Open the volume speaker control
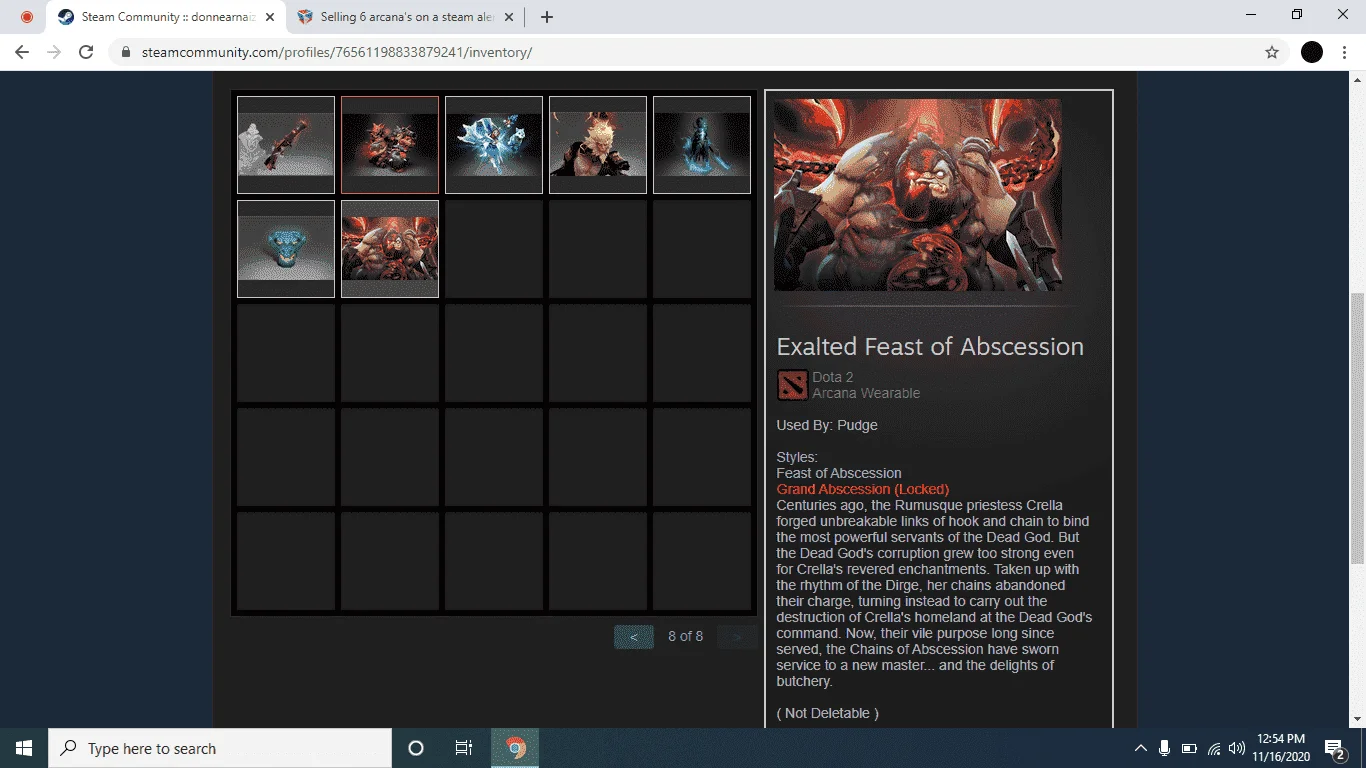Screen dimensions: 1366x768 tap(1237, 748)
